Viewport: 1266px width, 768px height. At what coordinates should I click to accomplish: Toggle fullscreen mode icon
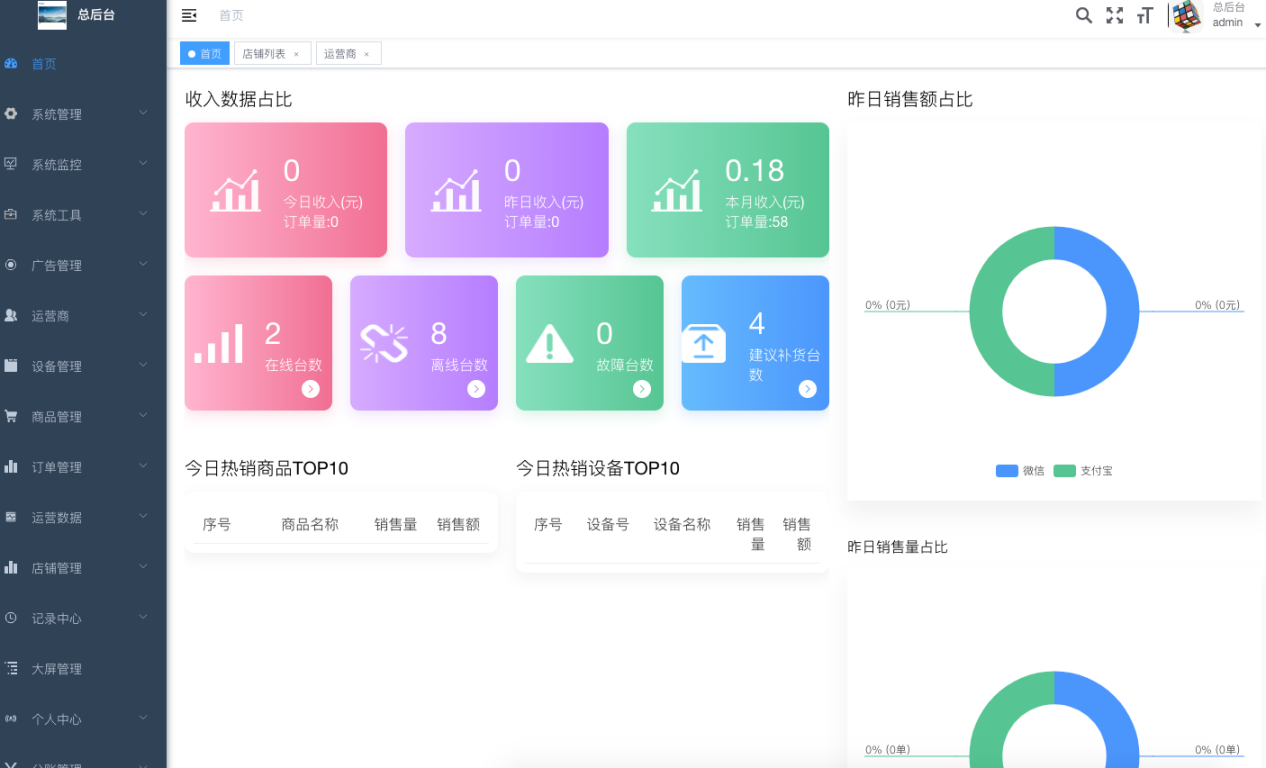(1114, 15)
